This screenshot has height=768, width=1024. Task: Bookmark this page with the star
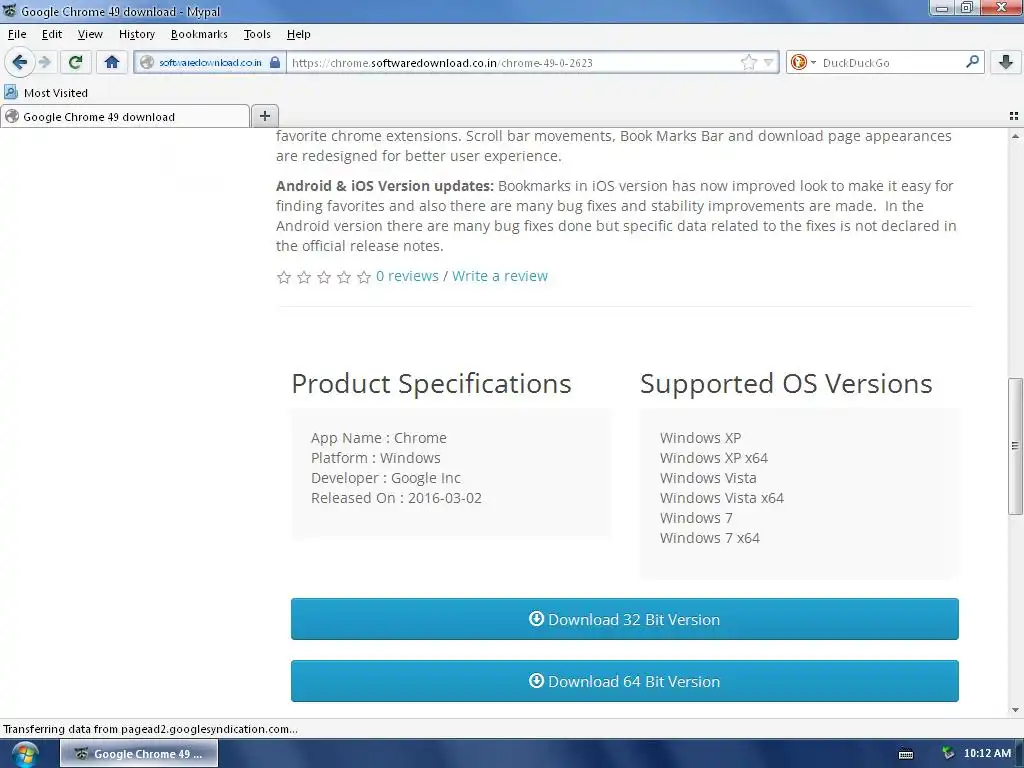coord(748,63)
